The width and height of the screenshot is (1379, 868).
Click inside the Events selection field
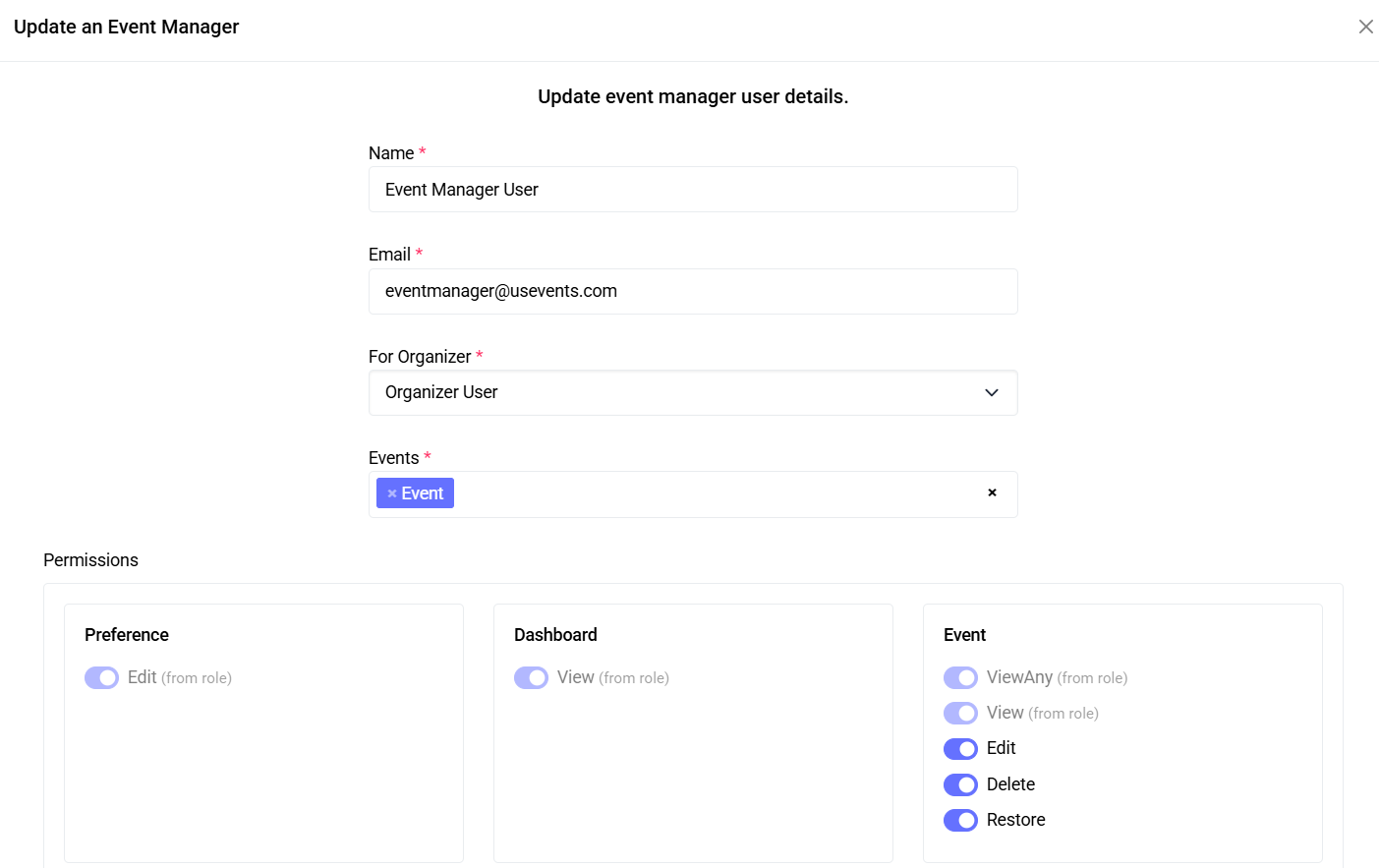point(688,492)
